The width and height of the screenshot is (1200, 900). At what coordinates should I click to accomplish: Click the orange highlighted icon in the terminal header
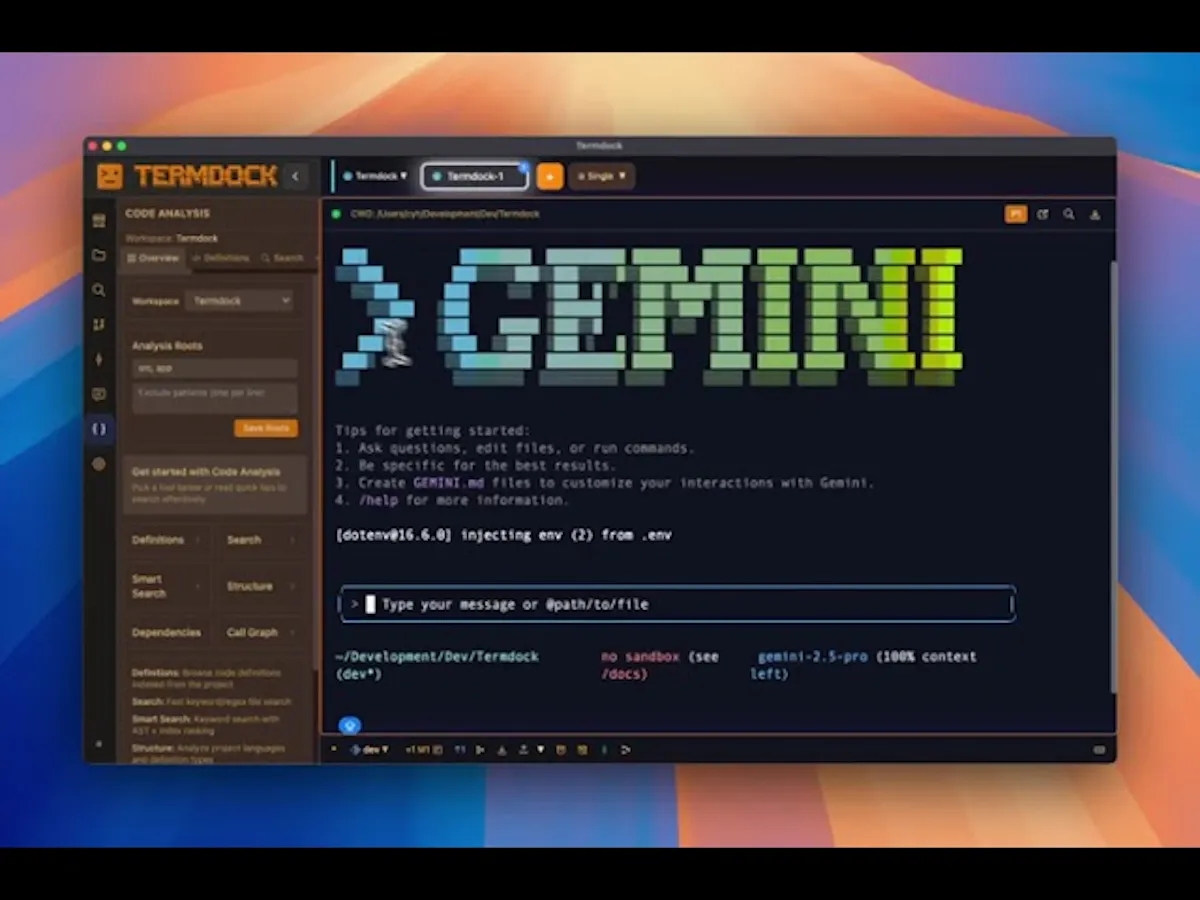(1016, 214)
